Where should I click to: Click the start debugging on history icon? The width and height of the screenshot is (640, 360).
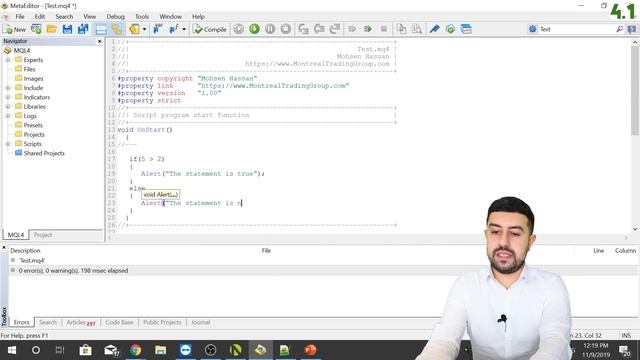tap(239, 29)
